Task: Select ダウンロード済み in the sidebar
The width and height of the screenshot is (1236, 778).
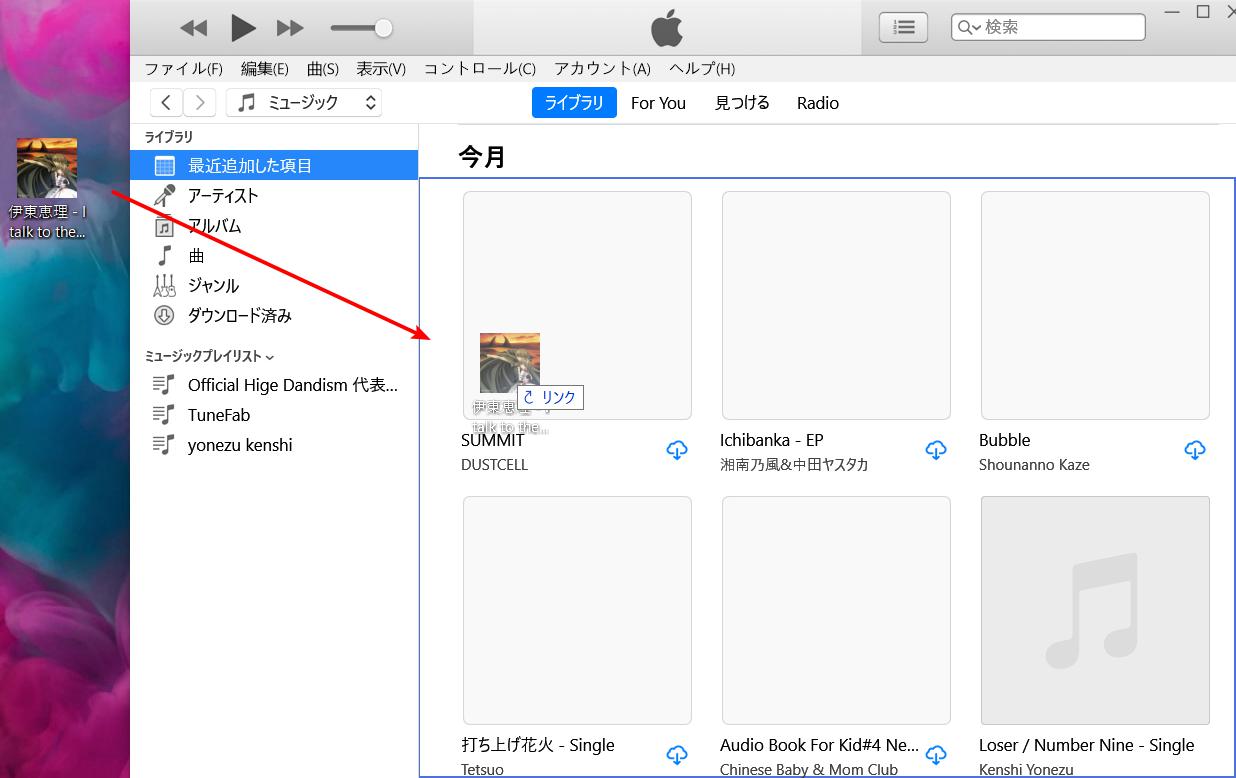Action: point(274,316)
